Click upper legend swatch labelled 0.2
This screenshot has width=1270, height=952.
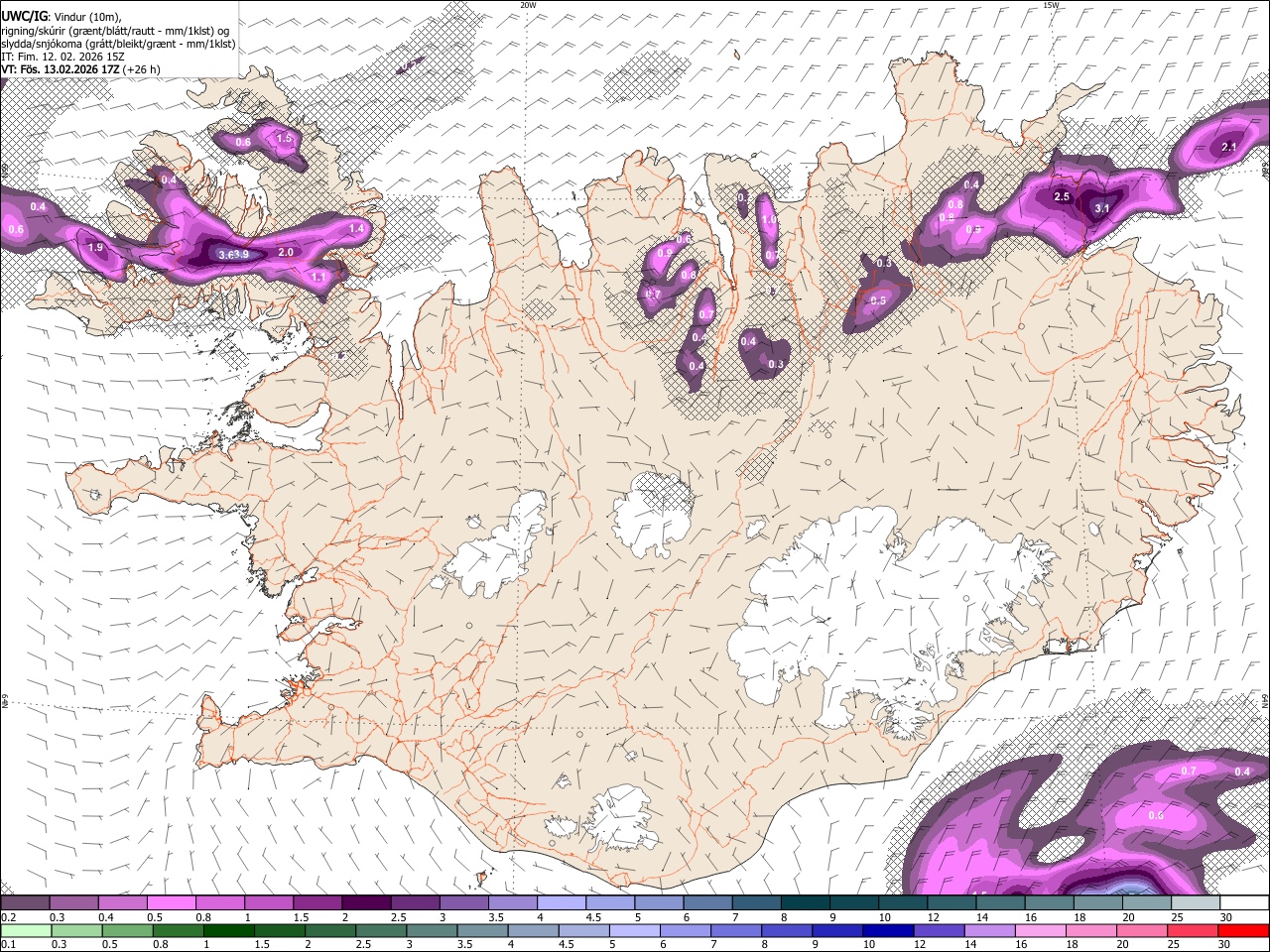click(x=25, y=903)
